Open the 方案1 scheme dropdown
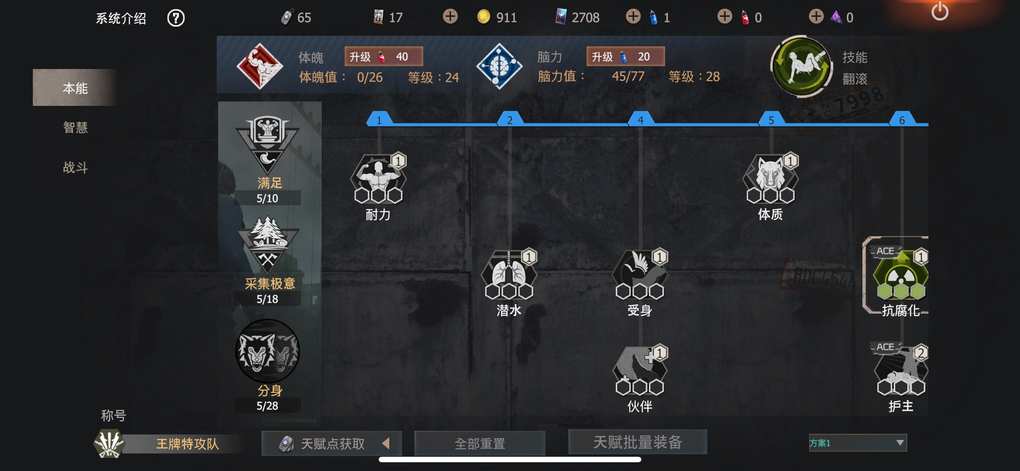Viewport: 1020px width, 471px height. pos(857,443)
